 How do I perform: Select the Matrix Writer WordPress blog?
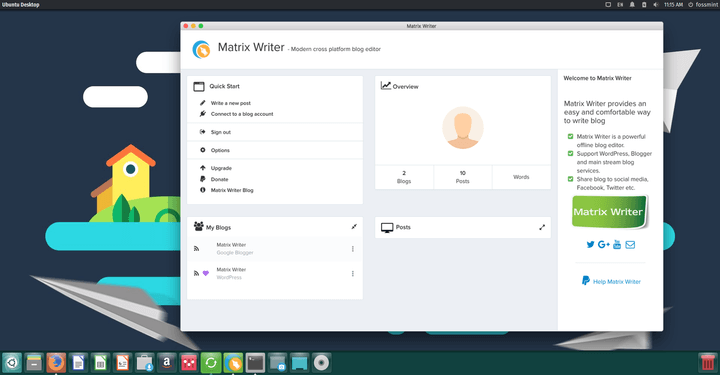pos(275,274)
